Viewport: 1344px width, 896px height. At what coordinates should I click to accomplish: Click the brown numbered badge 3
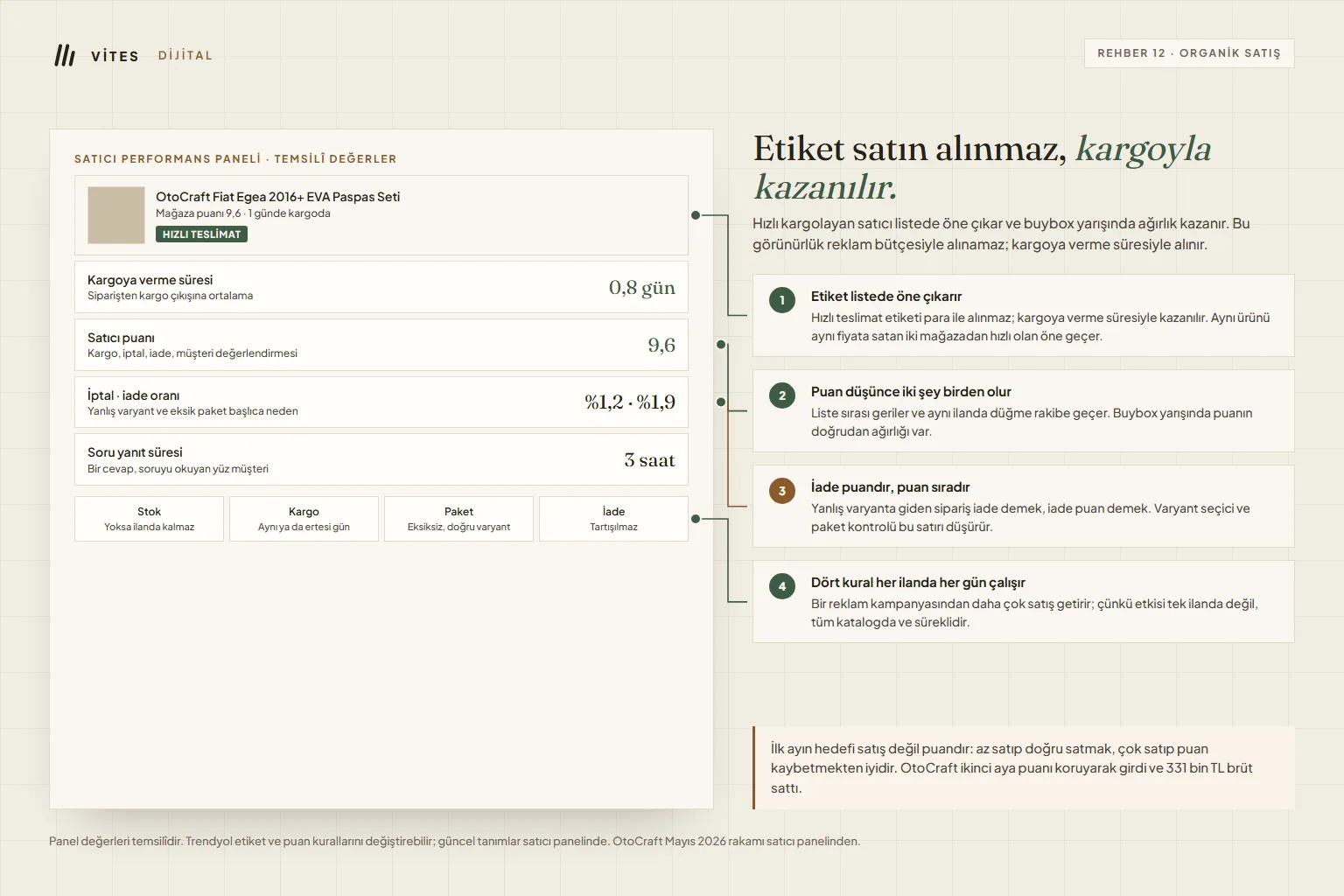(x=782, y=491)
